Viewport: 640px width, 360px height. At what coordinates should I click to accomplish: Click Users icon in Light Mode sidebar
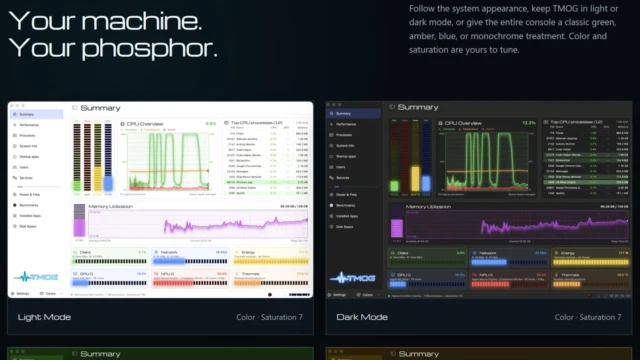15,167
